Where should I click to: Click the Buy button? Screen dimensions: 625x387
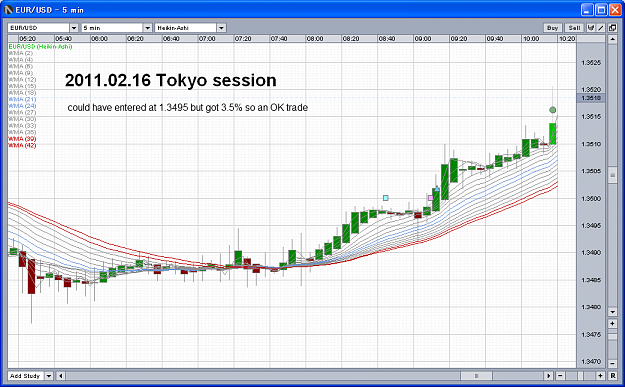pyautogui.click(x=552, y=28)
